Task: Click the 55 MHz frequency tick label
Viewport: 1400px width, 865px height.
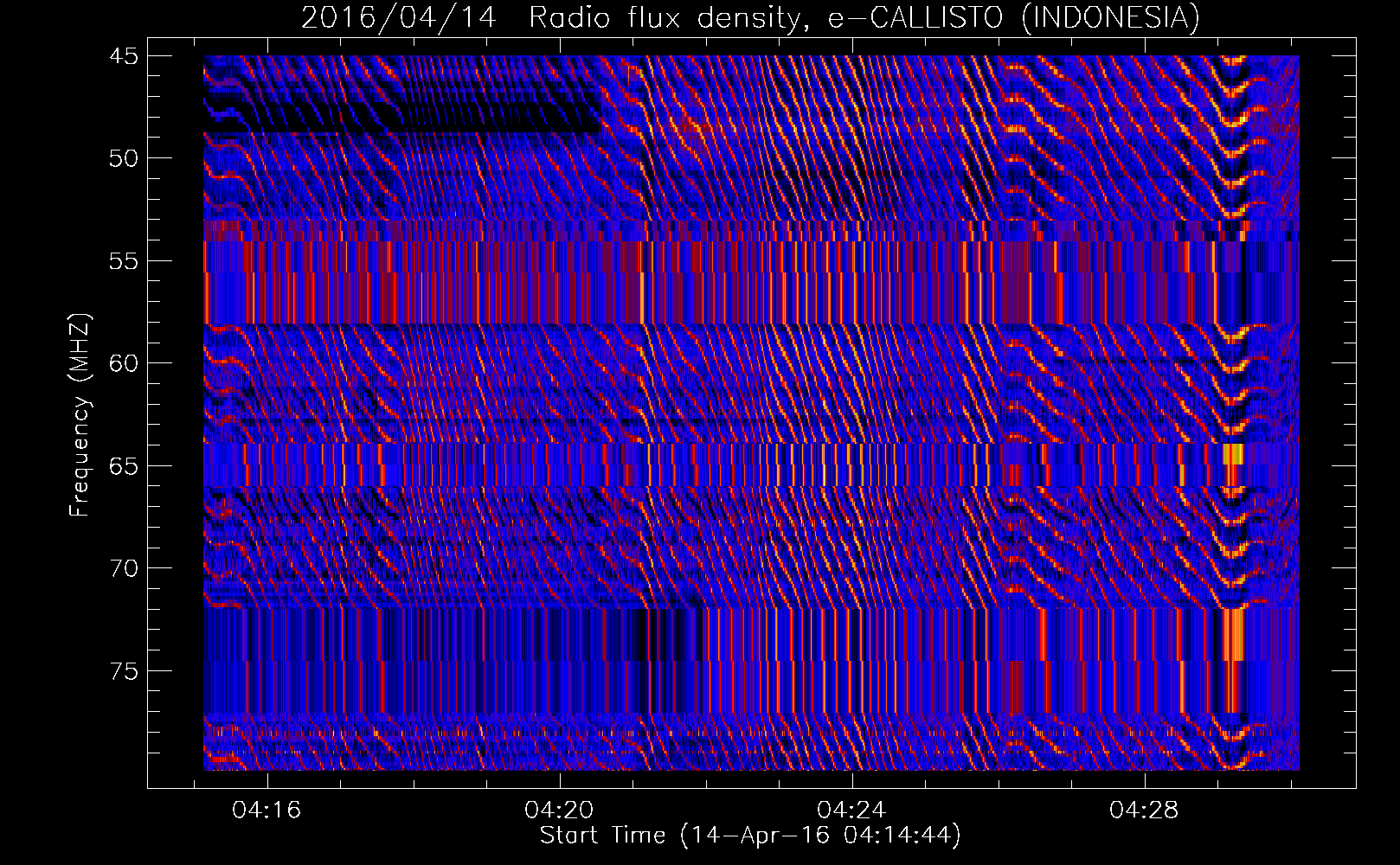Action: pyautogui.click(x=123, y=261)
